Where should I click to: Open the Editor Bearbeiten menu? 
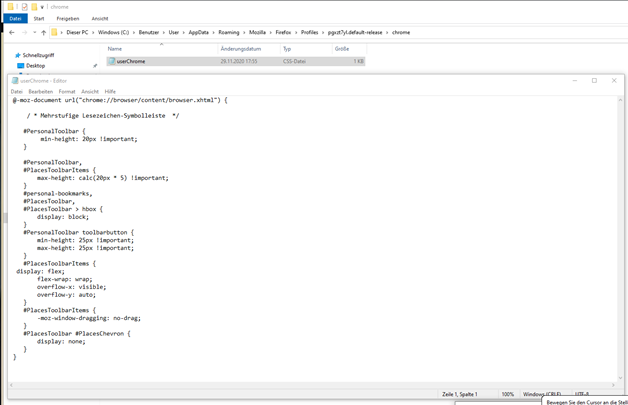pyautogui.click(x=40, y=91)
